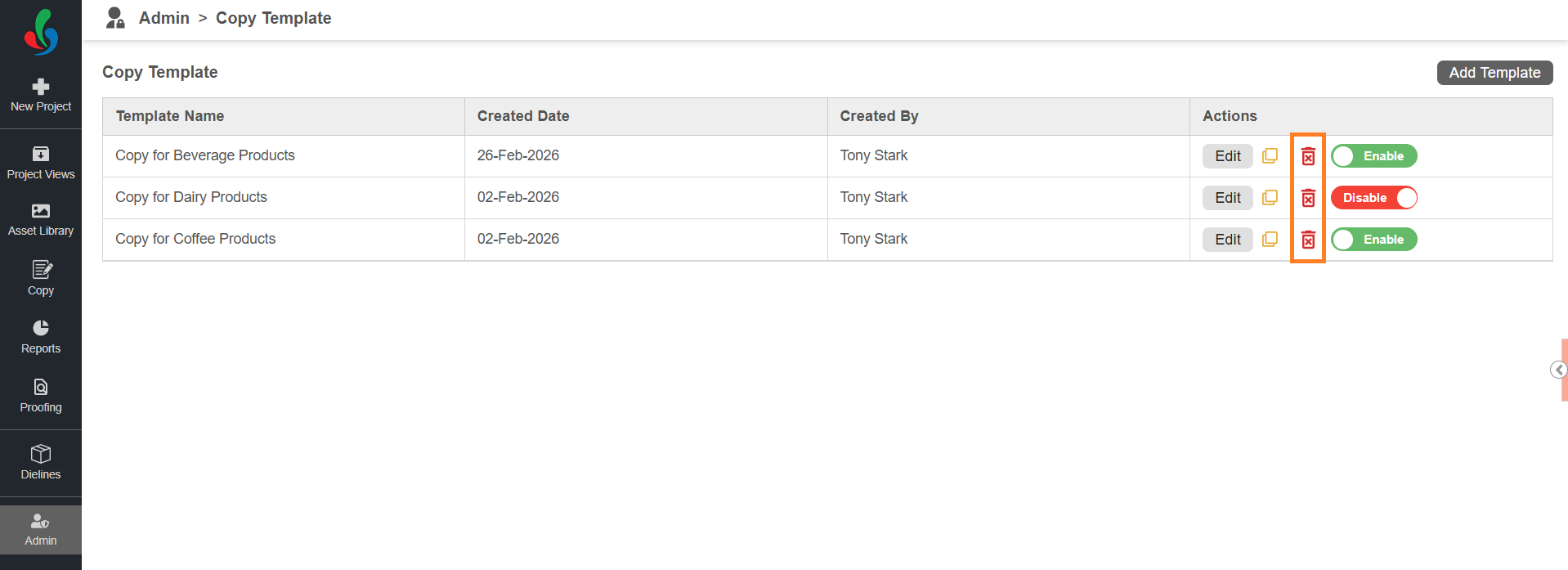Toggle Disable switch for Dairy Products template

click(1373, 198)
